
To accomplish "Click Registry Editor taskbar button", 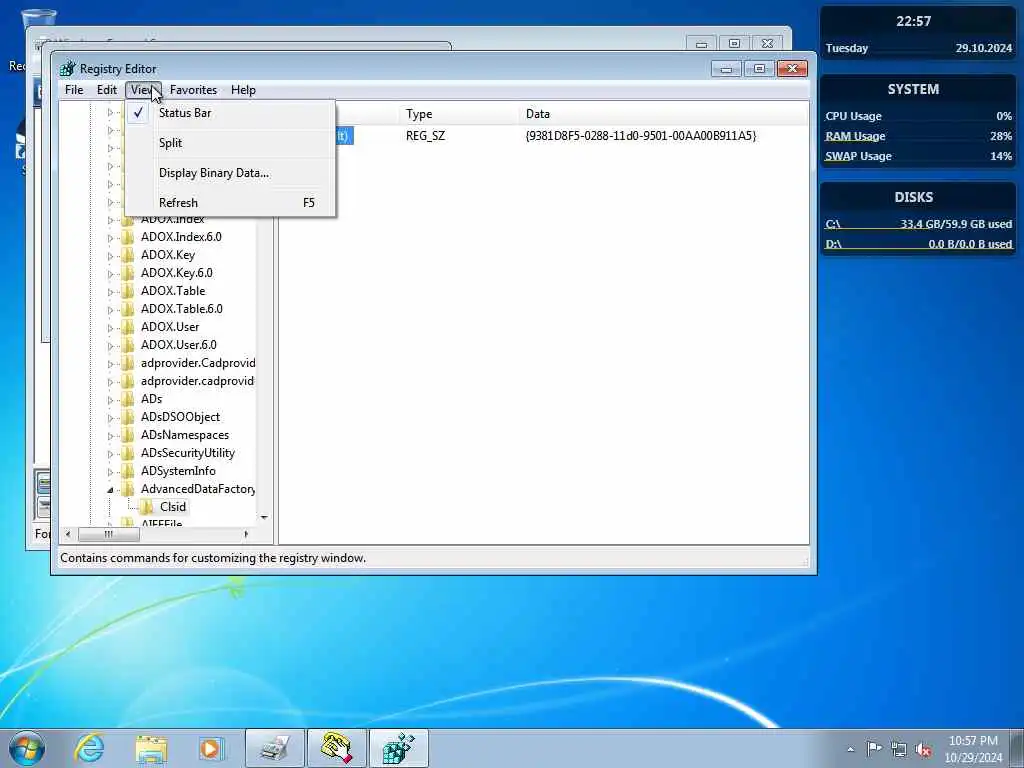I will pos(398,748).
